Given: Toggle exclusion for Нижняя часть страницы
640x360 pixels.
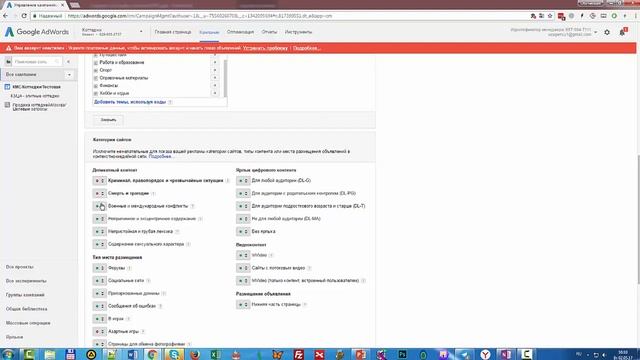Looking at the screenshot, I should [x=243, y=304].
